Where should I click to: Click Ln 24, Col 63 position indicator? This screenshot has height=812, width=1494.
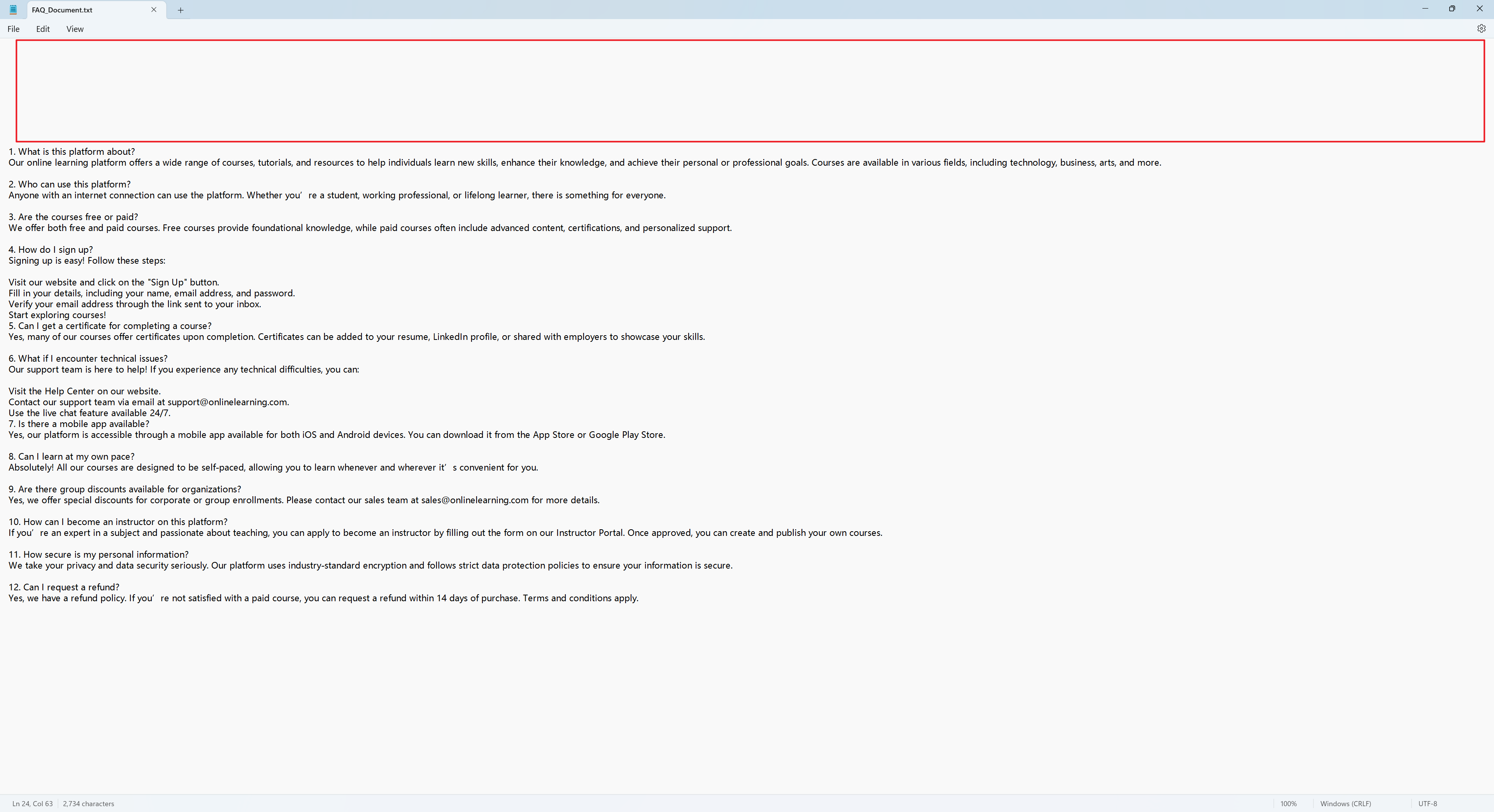(32, 803)
